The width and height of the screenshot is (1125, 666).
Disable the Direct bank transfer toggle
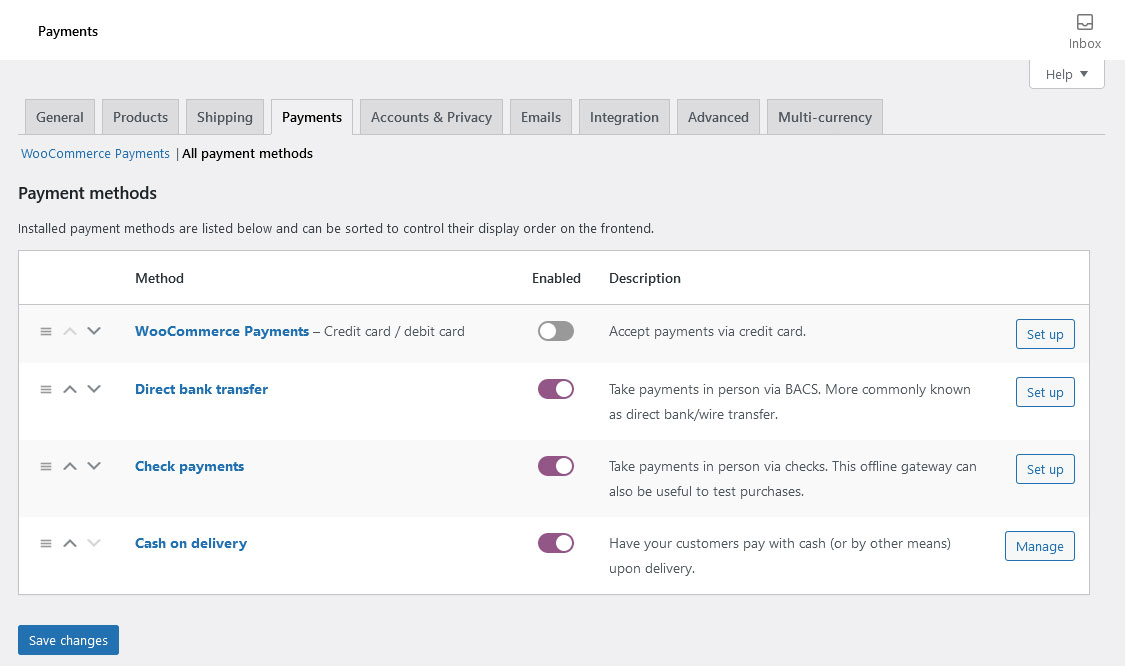[556, 389]
